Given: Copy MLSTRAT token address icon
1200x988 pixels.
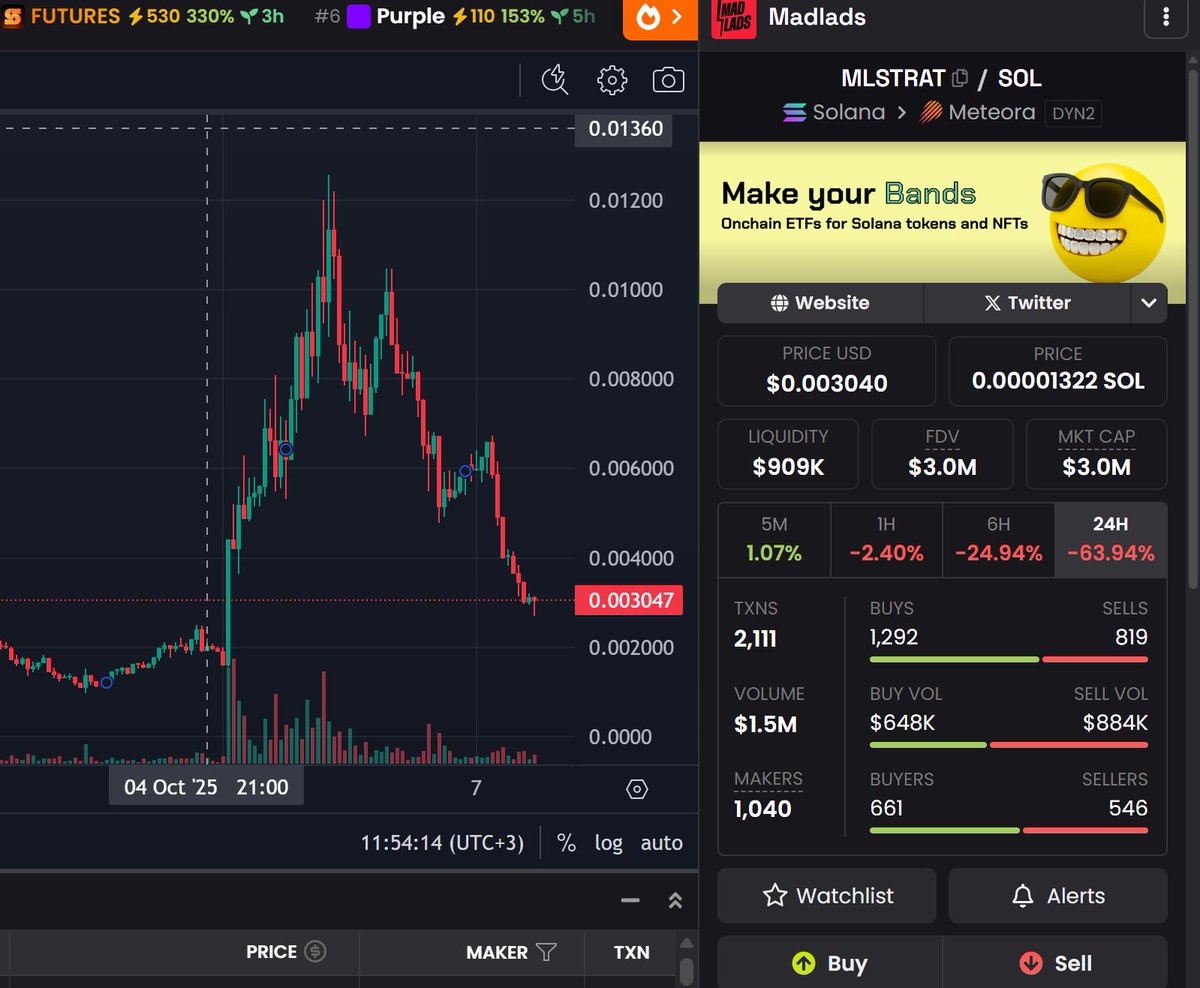Looking at the screenshot, I should click(x=960, y=78).
